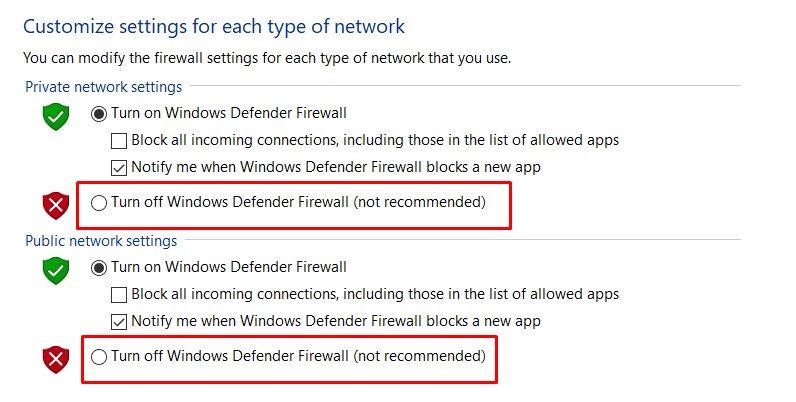The image size is (796, 402).
Task: Select Turn on Windows Defender Firewall for Public network
Action: click(98, 268)
